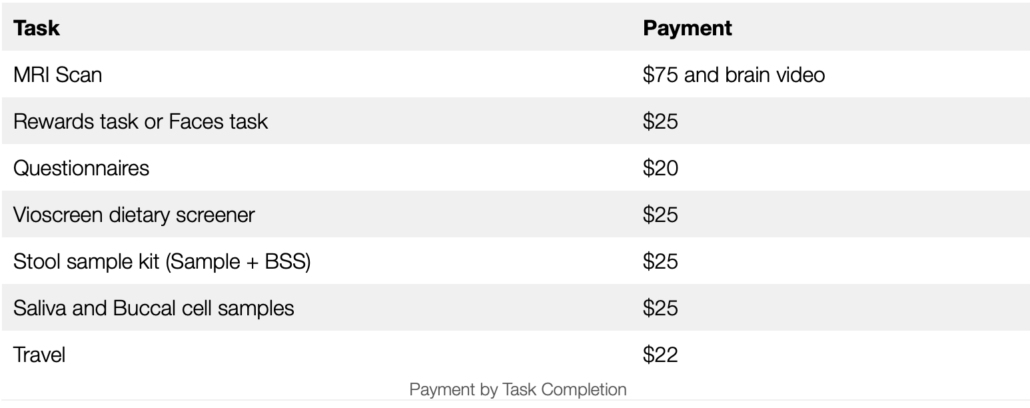Click the $25 payment for Saliva samples
This screenshot has width=1030, height=408.
coord(660,308)
